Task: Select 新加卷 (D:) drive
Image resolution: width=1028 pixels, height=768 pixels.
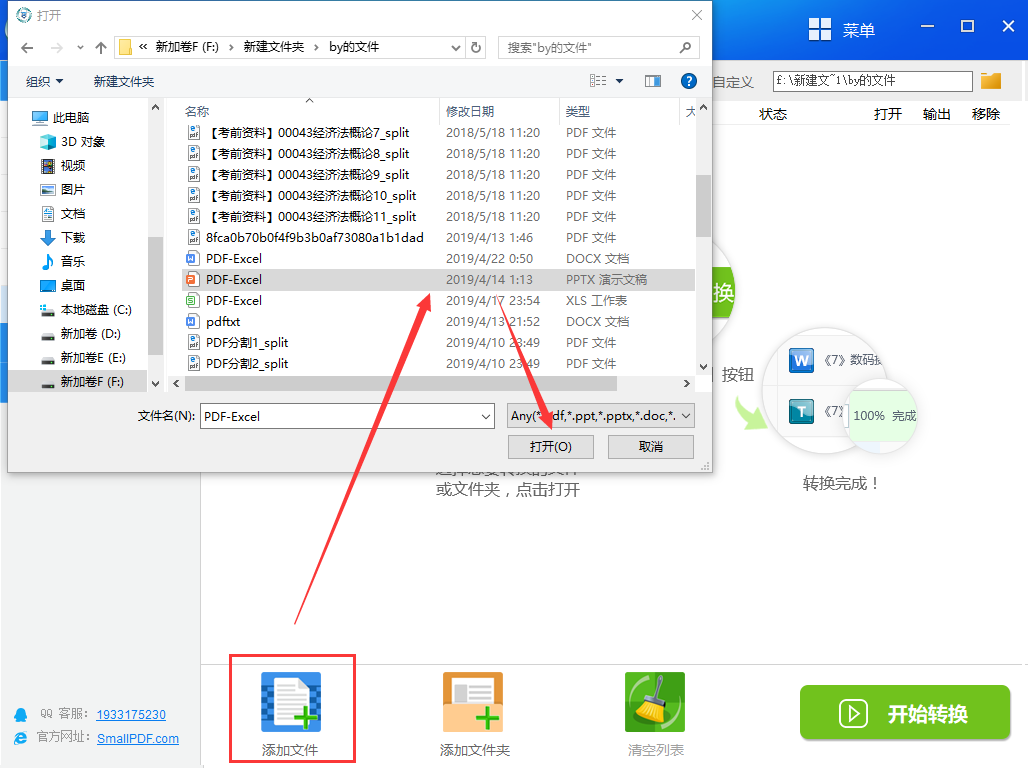Action: [x=81, y=333]
